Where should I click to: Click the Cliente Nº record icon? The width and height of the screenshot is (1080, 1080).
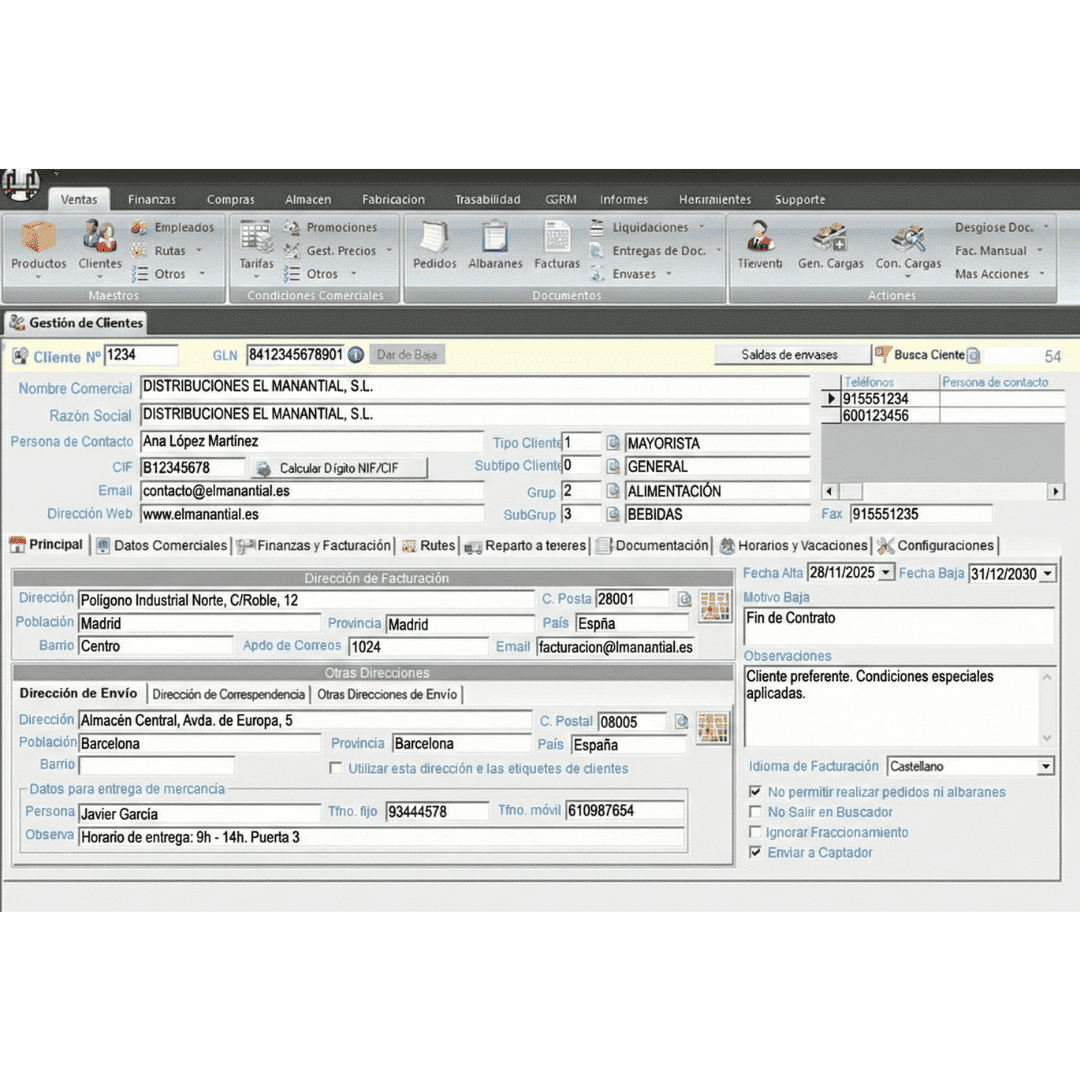20,356
